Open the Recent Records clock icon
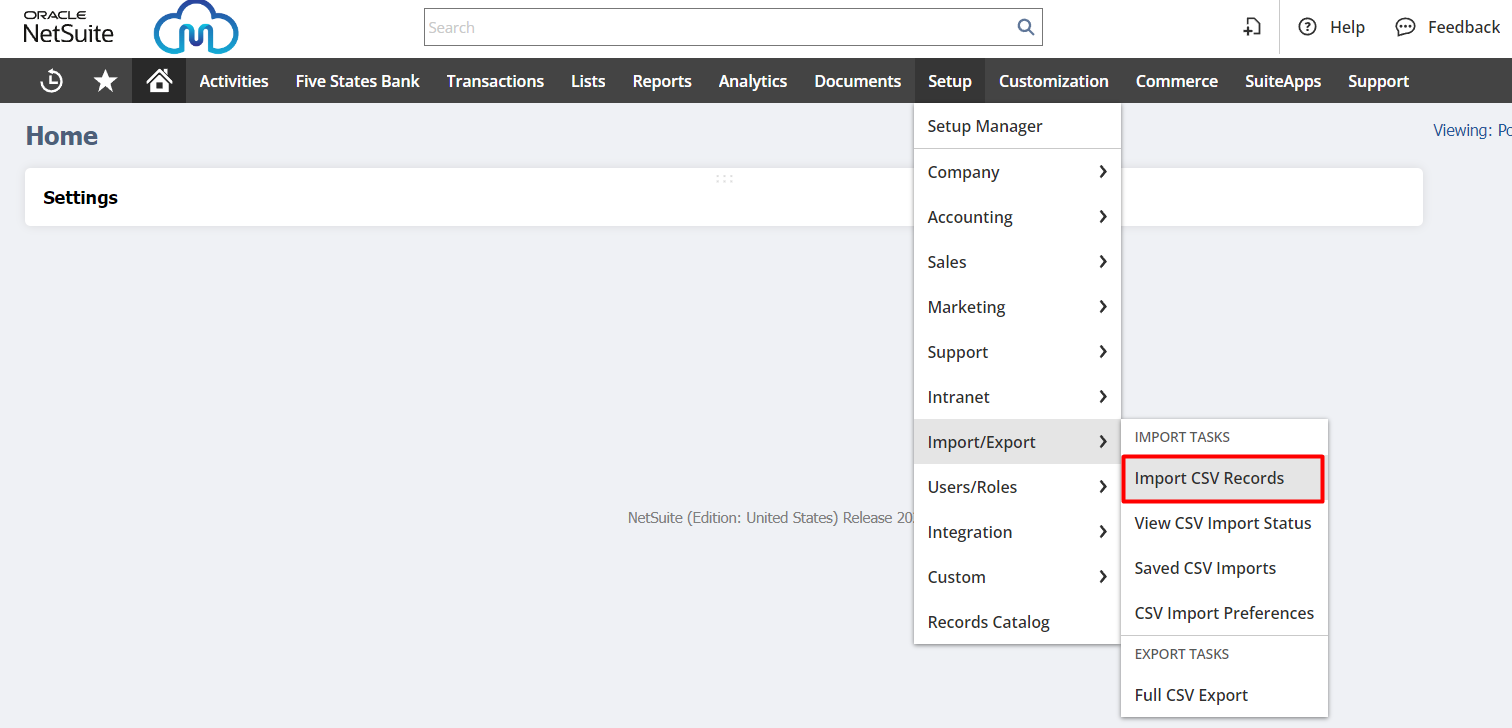 tap(52, 81)
